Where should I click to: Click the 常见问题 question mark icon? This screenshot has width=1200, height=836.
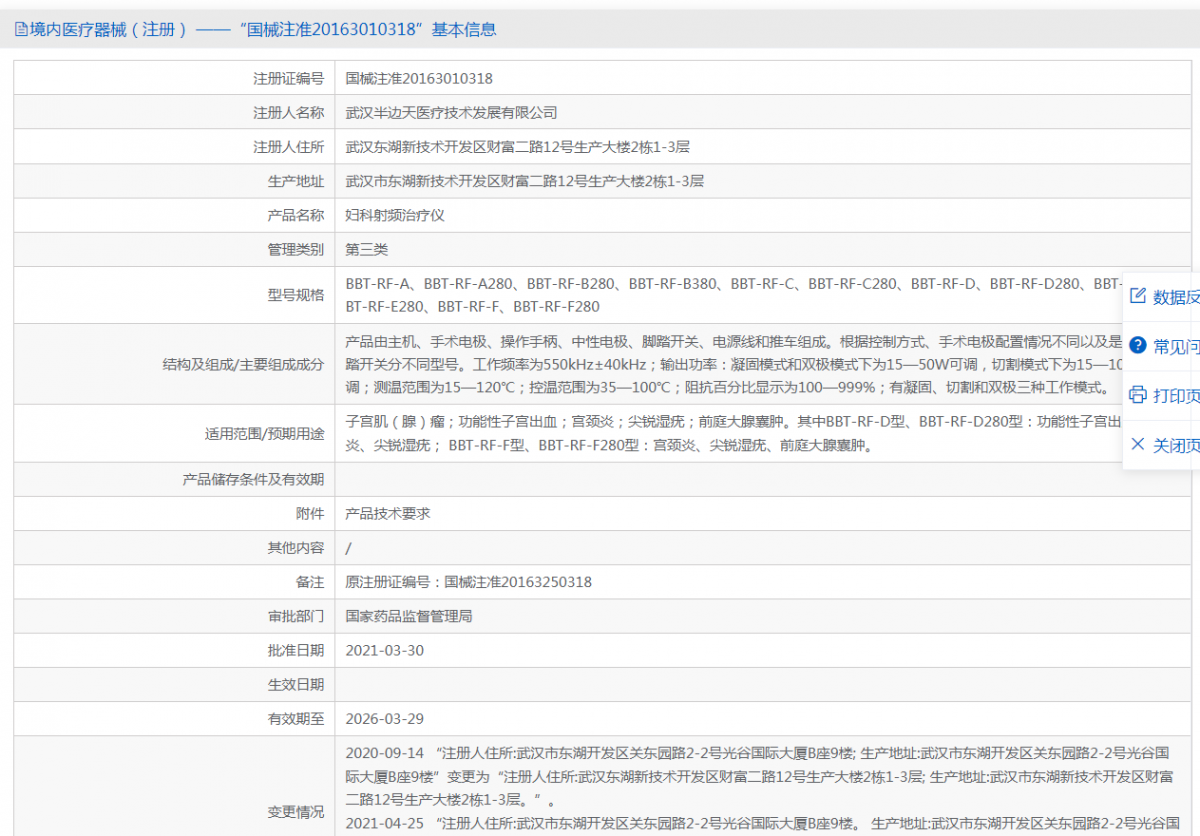(1139, 346)
